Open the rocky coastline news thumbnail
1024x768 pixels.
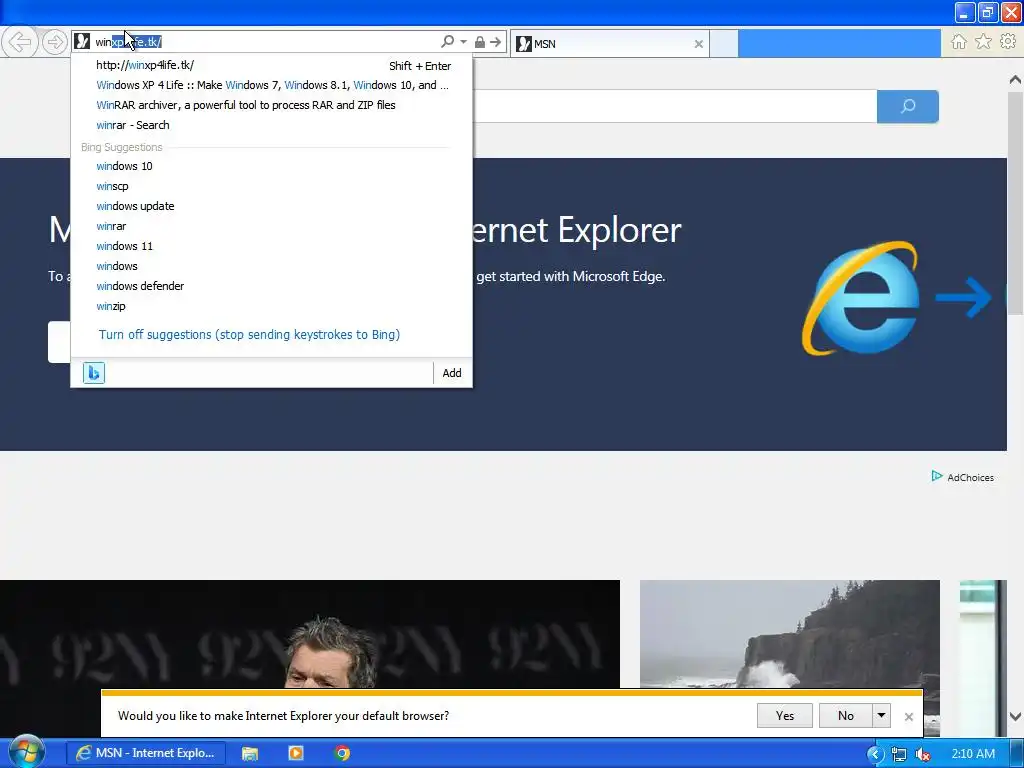(790, 633)
